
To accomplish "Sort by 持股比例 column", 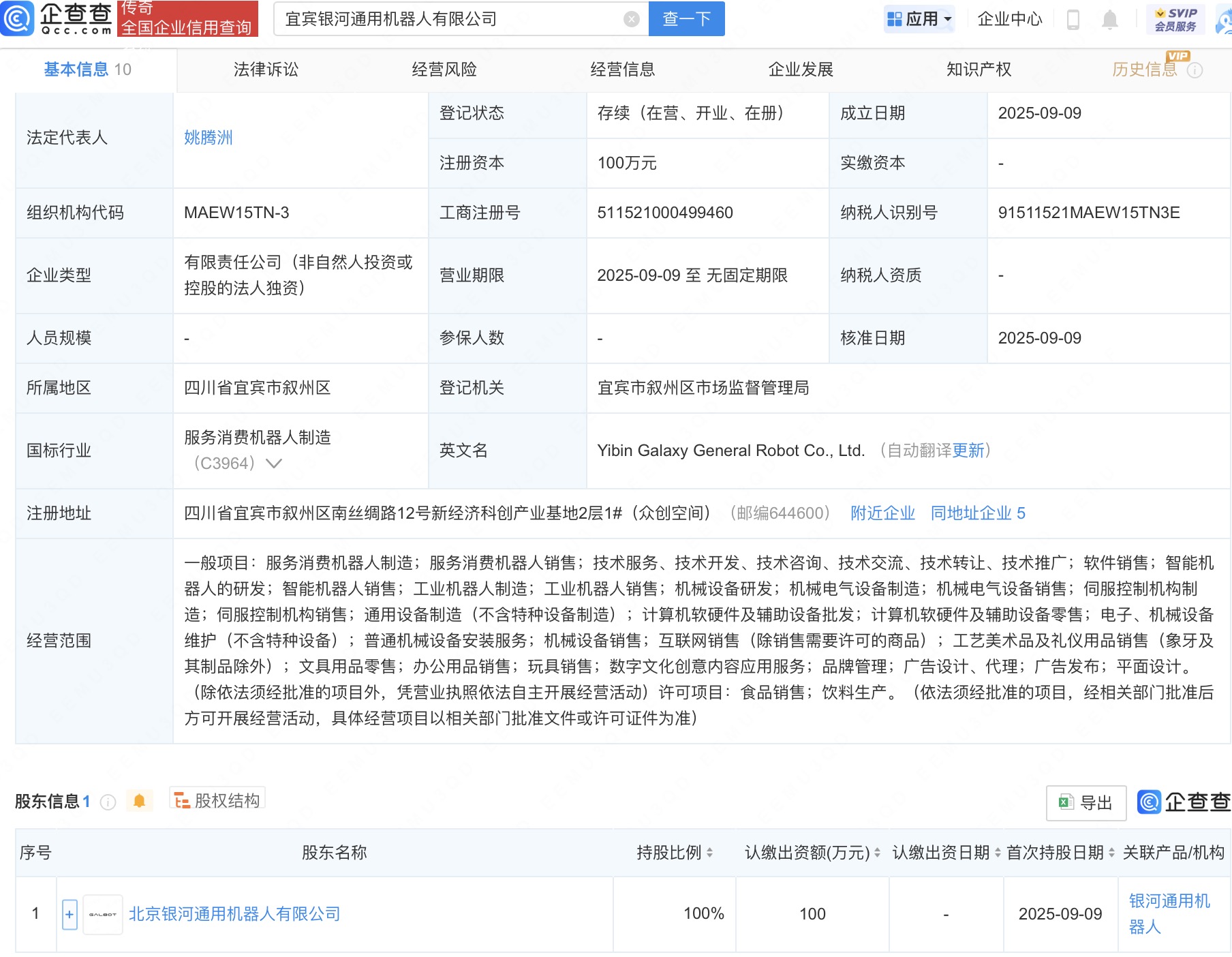I will (x=709, y=853).
